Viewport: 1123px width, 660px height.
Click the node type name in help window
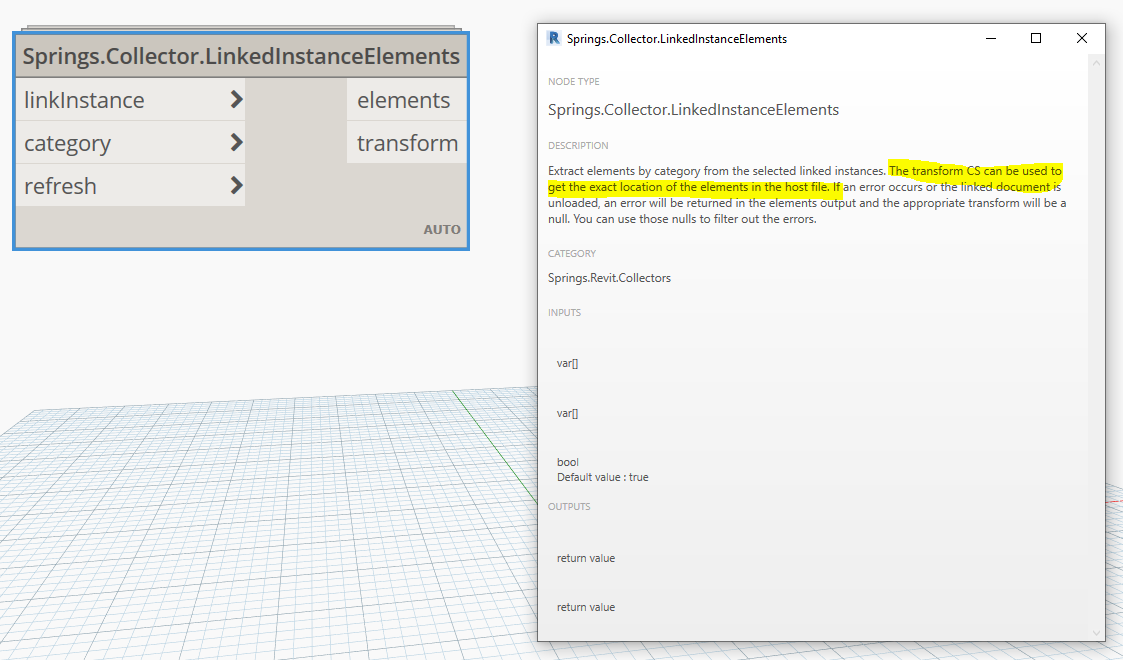693,110
